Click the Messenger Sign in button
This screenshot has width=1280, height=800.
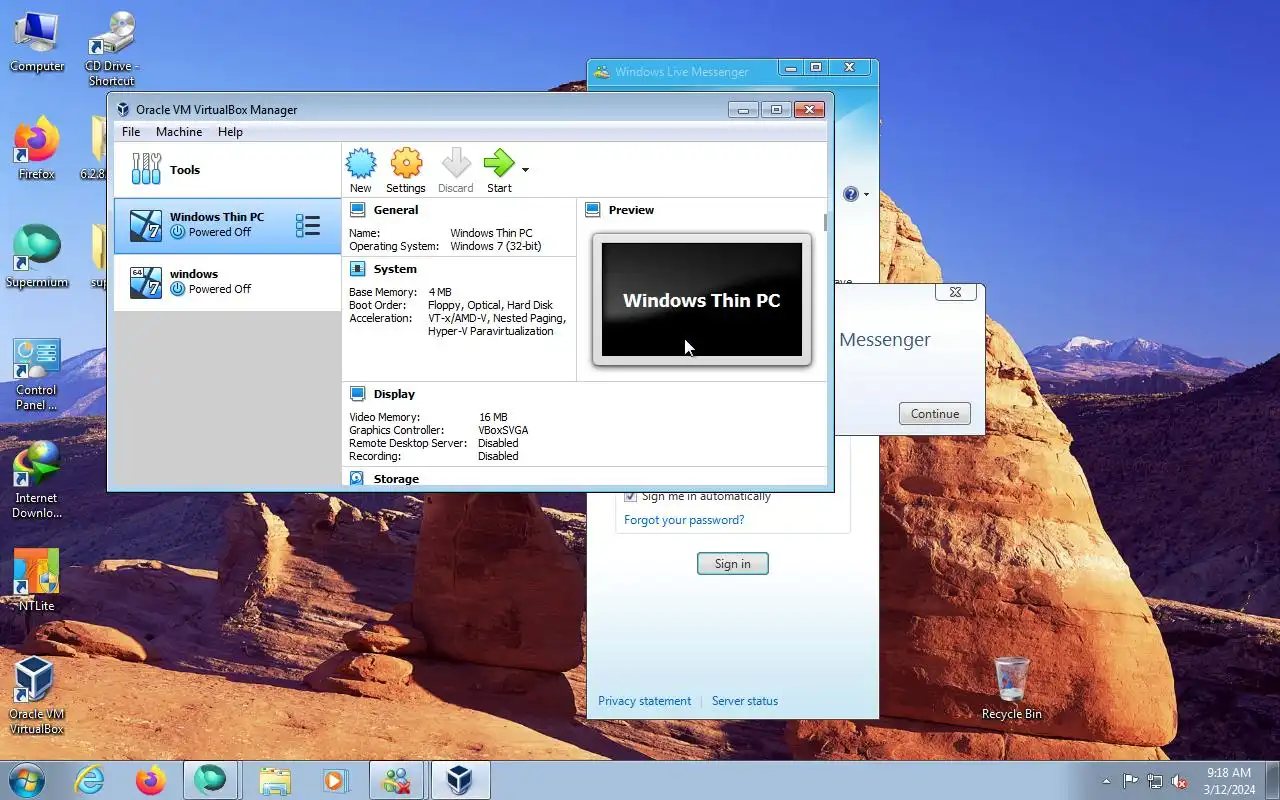coord(733,564)
